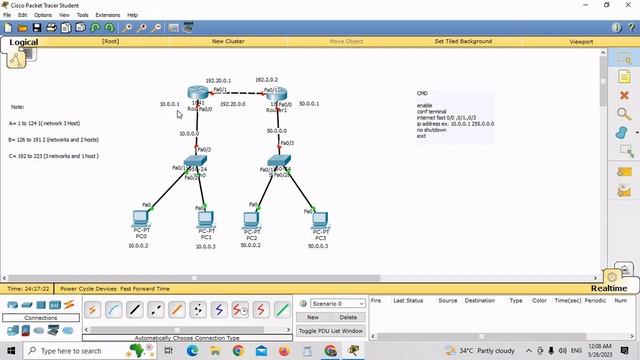Click Toggle PDU List Window button

click(331, 331)
